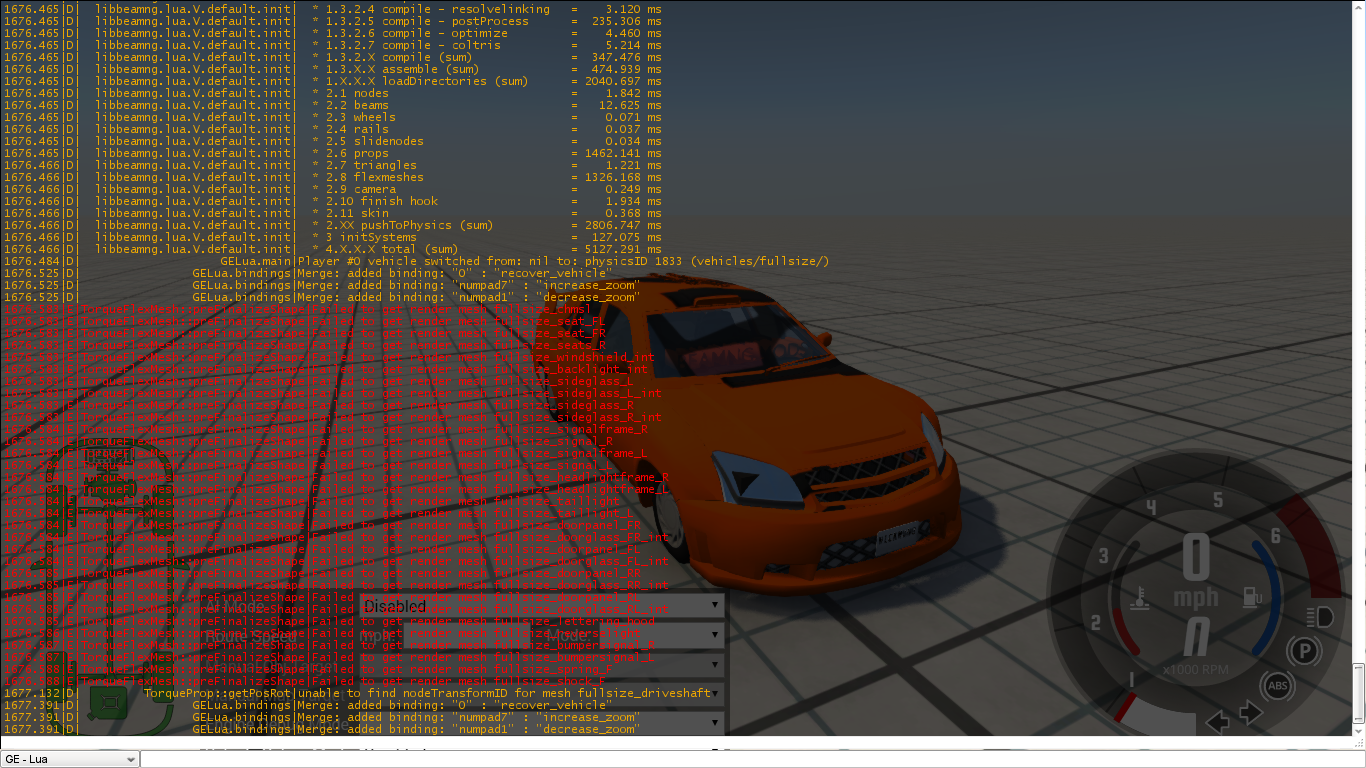The width and height of the screenshot is (1366, 768).
Task: Click the 'compile - coltris' log line
Action: (332, 45)
